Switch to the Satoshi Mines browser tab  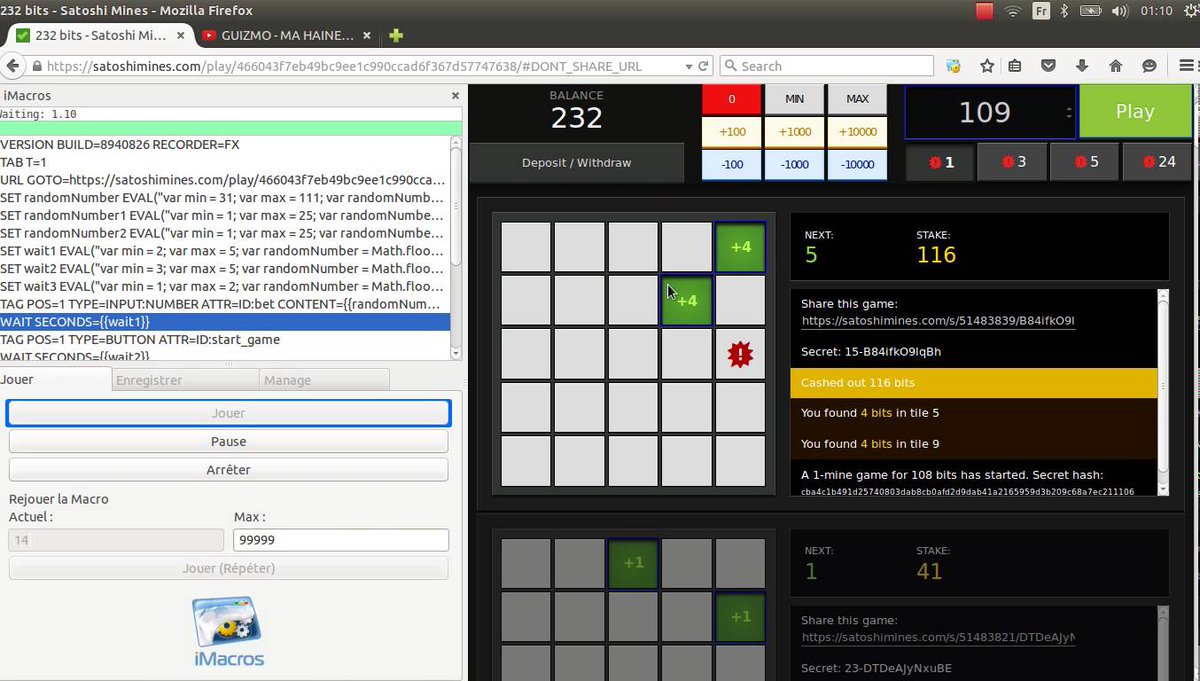pyautogui.click(x=98, y=35)
